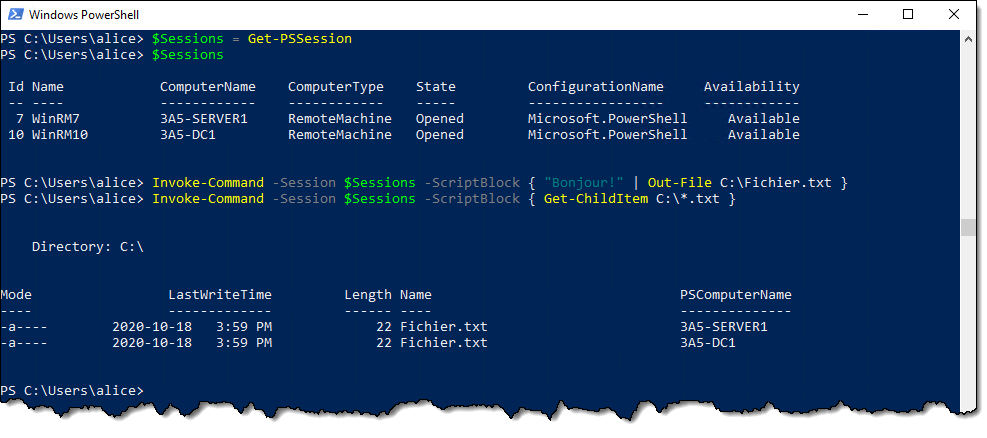The width and height of the screenshot is (987, 438).
Task: Click the Get-PSSession command text
Action: [300, 39]
